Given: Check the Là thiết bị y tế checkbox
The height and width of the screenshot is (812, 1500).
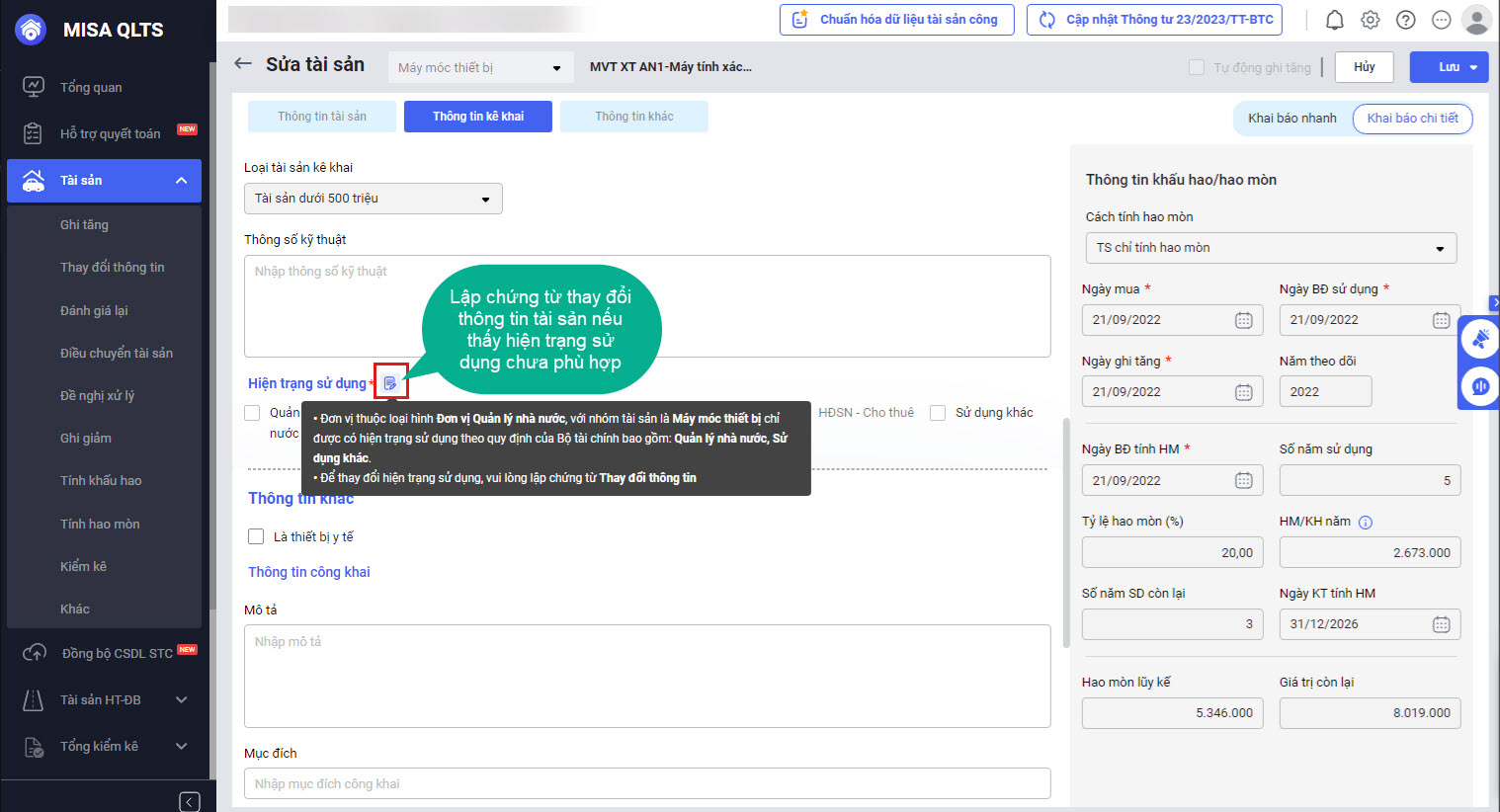Looking at the screenshot, I should click(256, 536).
